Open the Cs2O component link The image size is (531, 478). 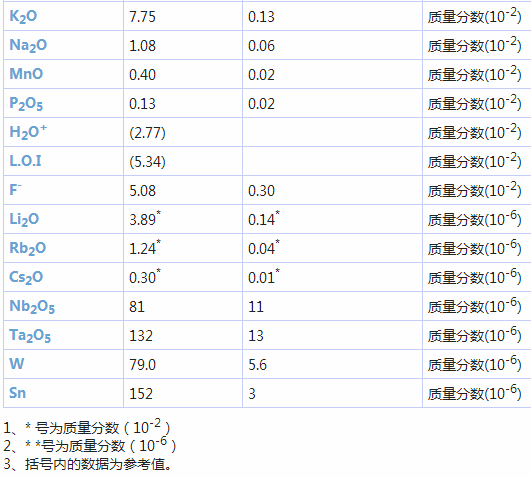[26, 277]
